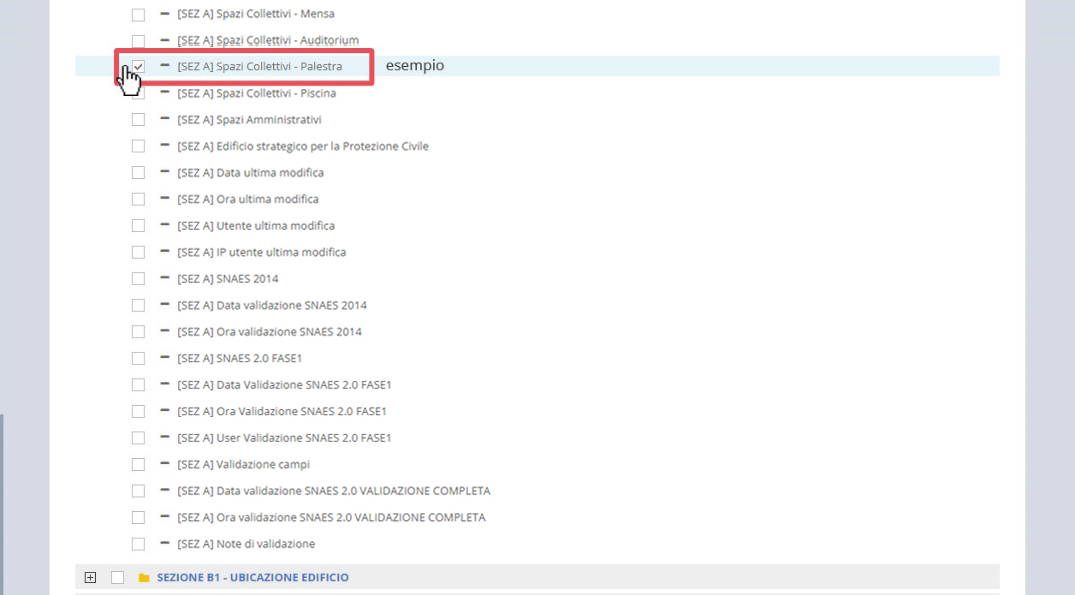Check the Validazione campi checkbox

[138, 464]
